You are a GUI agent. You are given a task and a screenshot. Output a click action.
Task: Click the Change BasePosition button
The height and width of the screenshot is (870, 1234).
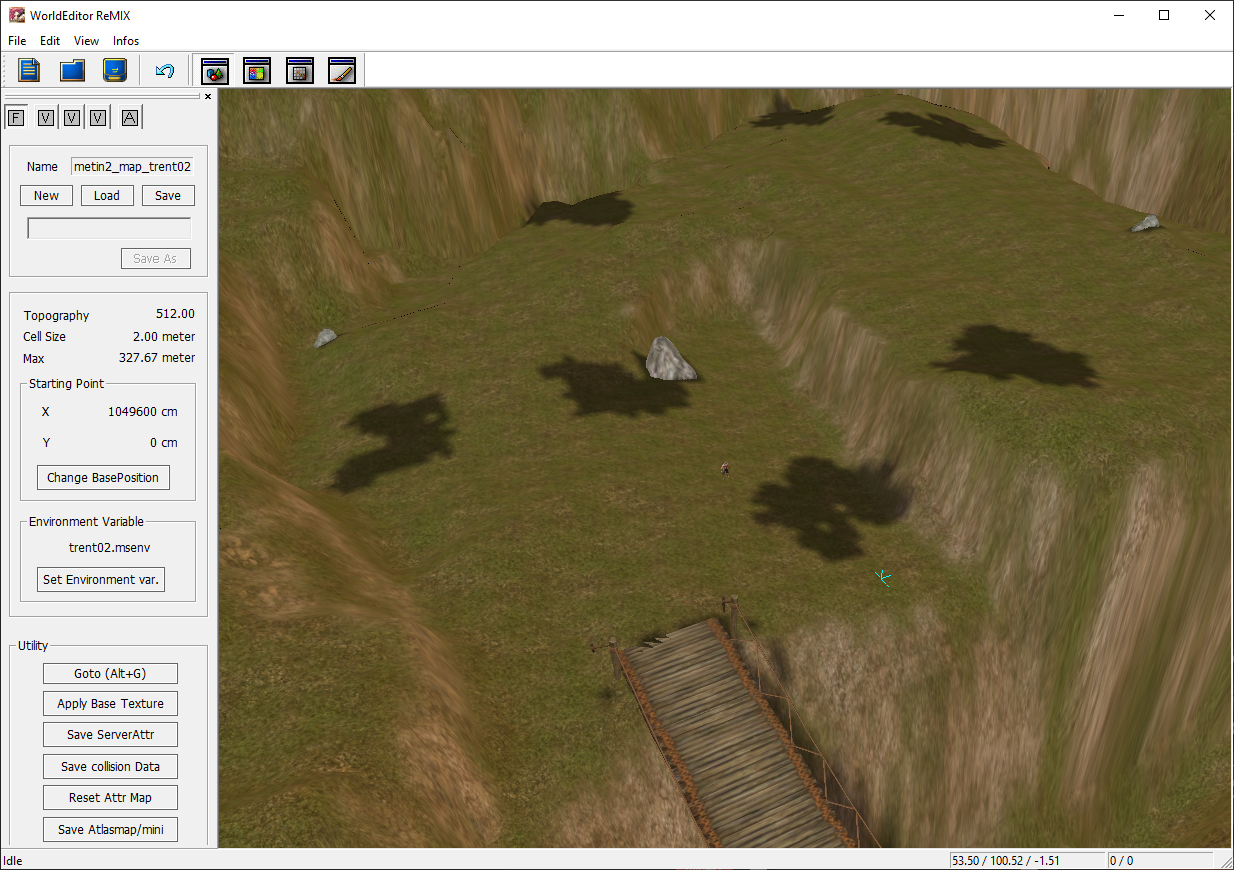pos(103,478)
